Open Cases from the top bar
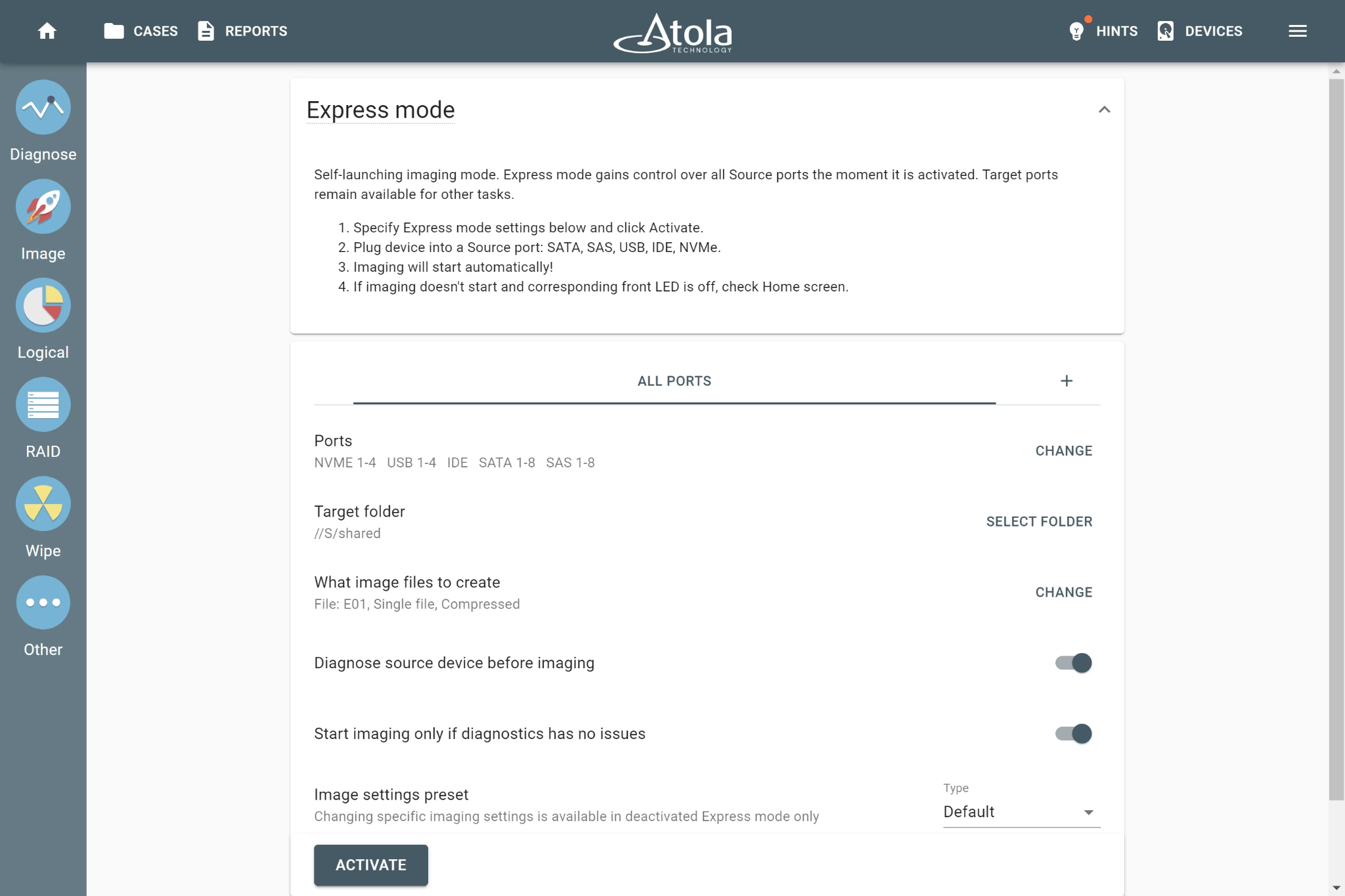The width and height of the screenshot is (1345, 896). click(141, 31)
